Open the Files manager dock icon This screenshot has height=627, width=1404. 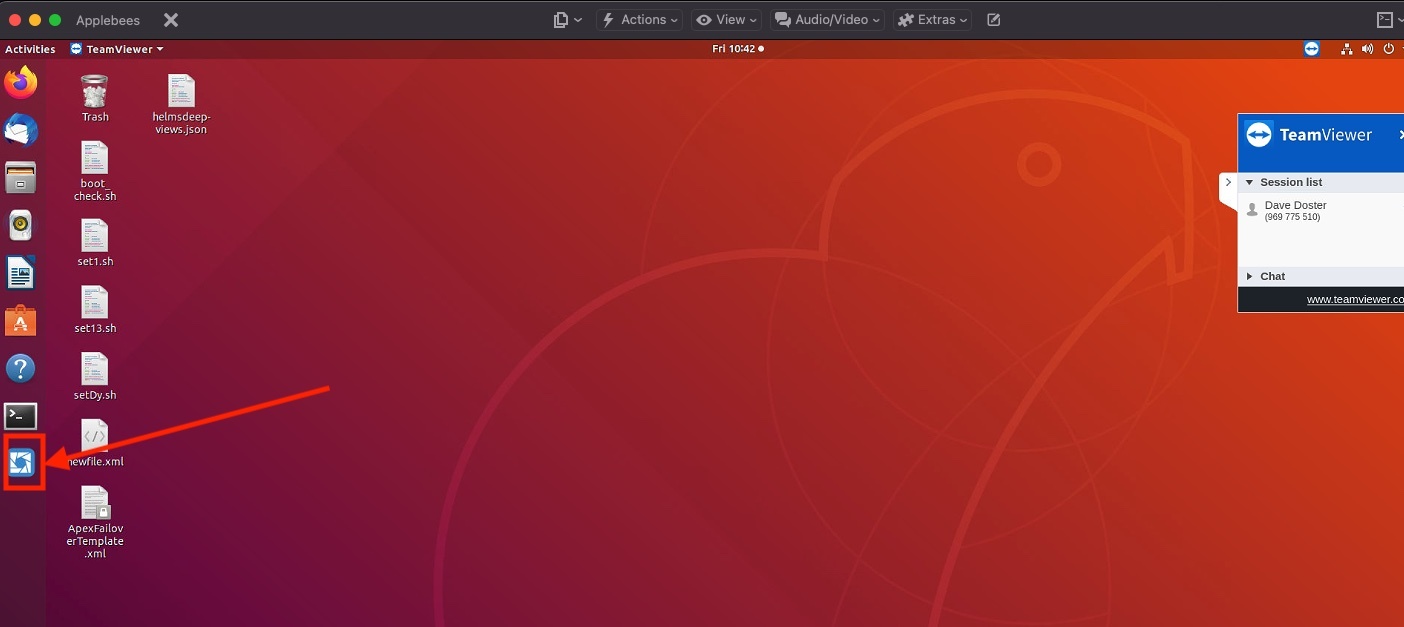click(x=21, y=178)
